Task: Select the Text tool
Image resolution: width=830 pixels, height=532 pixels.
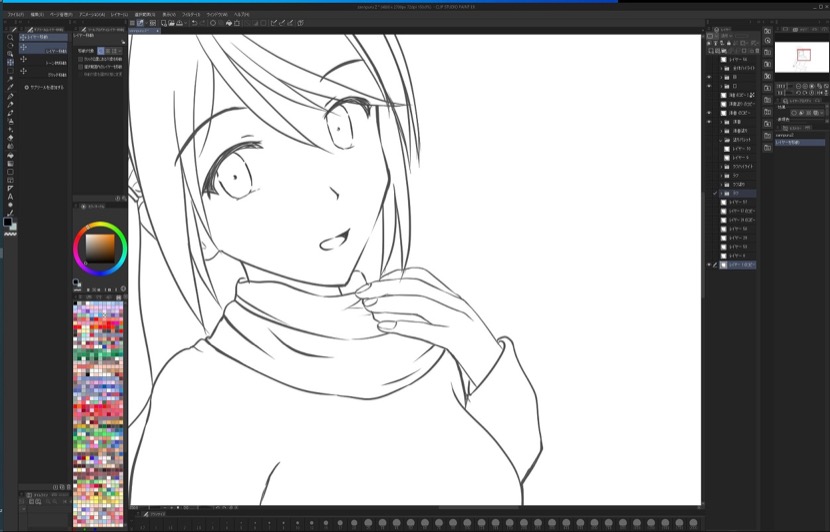Action: click(x=10, y=197)
